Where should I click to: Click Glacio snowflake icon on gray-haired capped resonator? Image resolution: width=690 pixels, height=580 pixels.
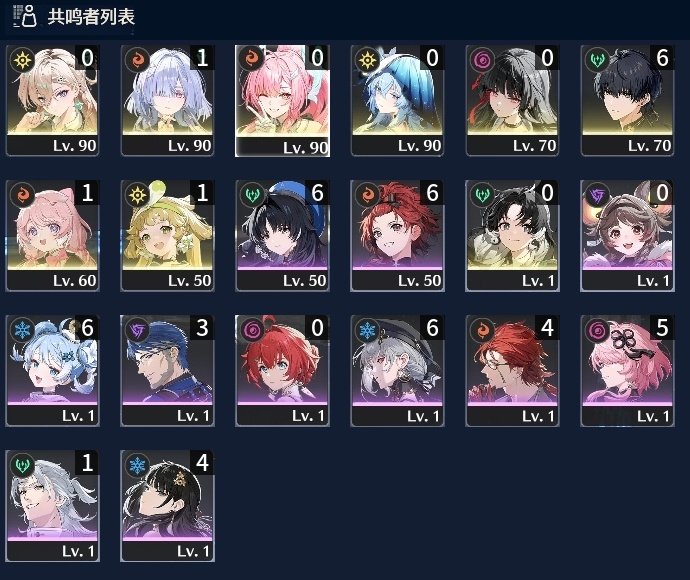[x=367, y=330]
